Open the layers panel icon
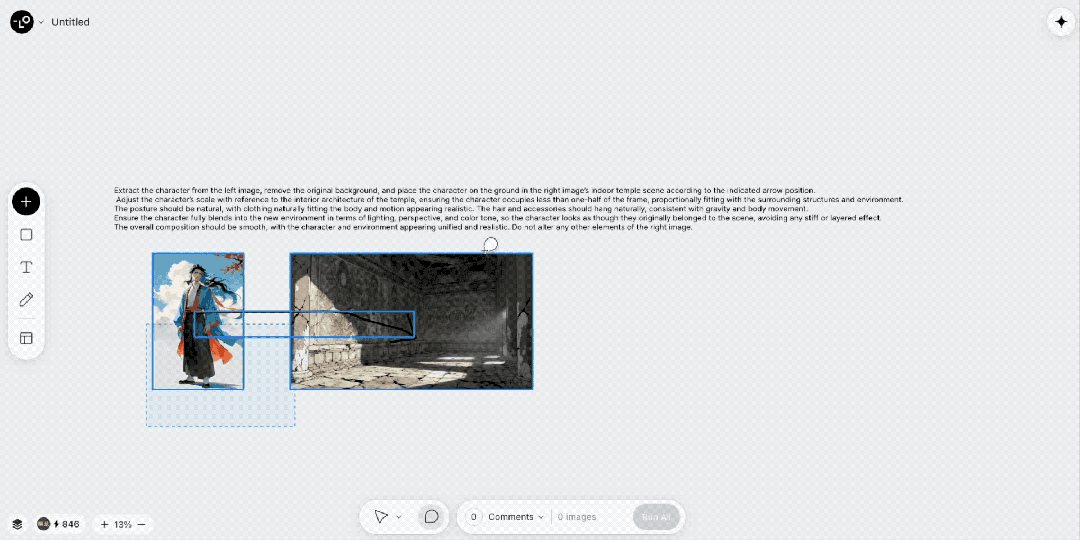The width and height of the screenshot is (1080, 540). coord(17,524)
